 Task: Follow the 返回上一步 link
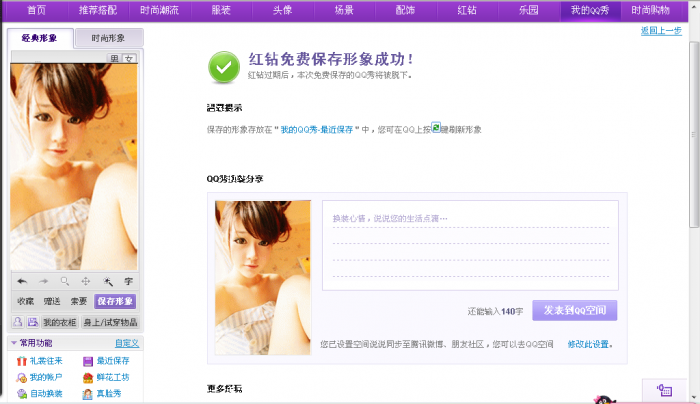661,31
